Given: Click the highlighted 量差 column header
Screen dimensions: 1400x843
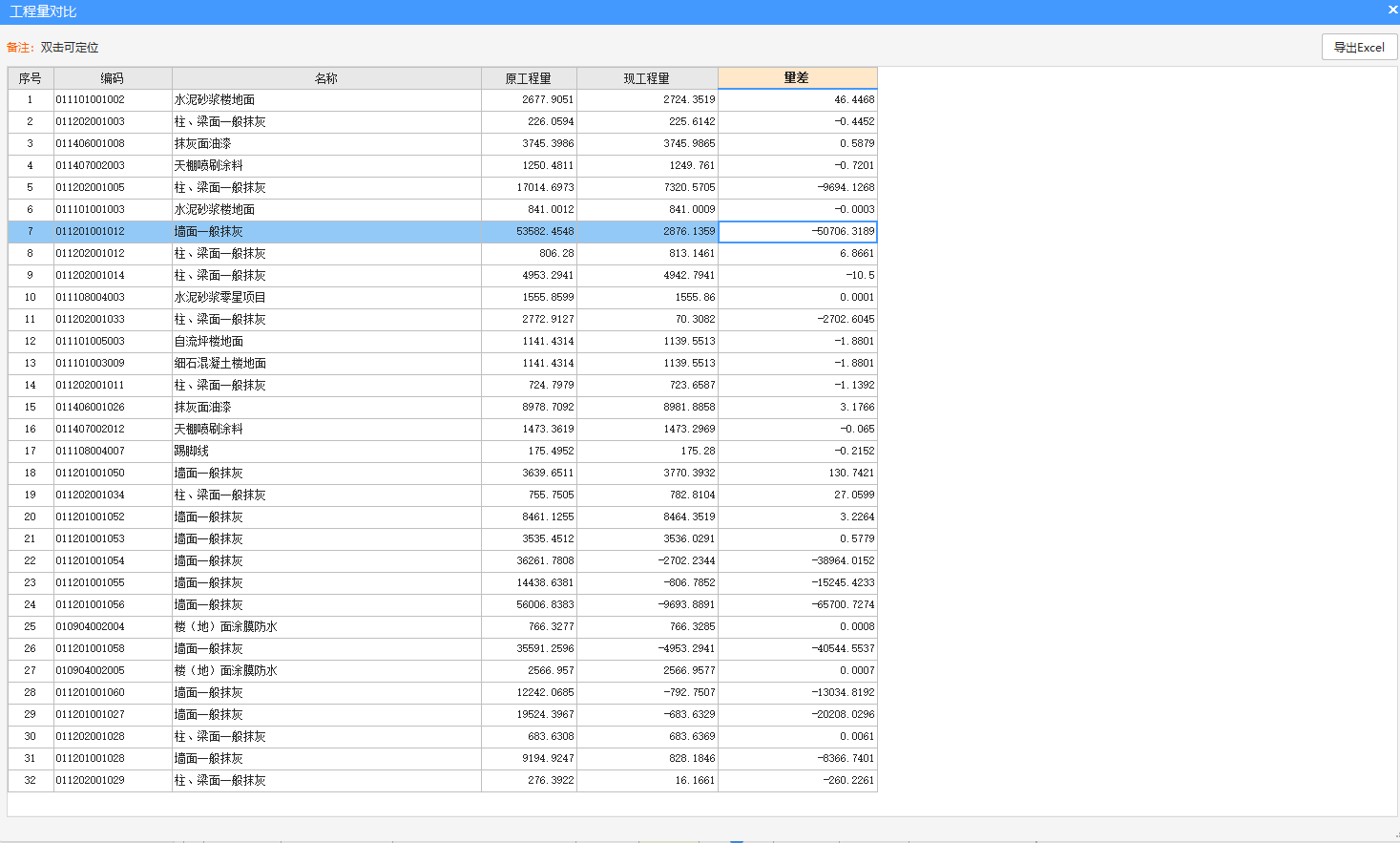Looking at the screenshot, I should pos(798,78).
